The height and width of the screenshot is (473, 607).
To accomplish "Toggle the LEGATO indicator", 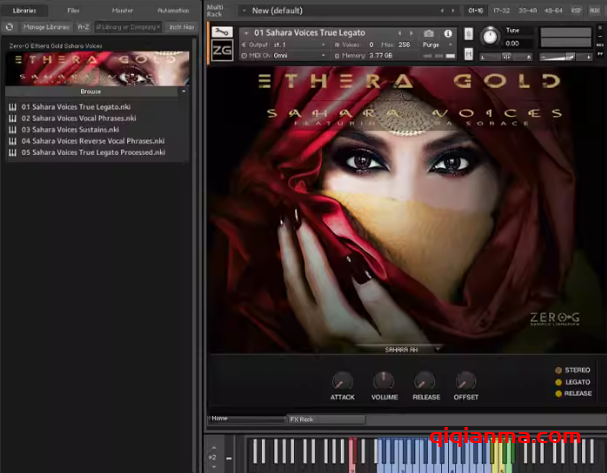I will point(559,382).
